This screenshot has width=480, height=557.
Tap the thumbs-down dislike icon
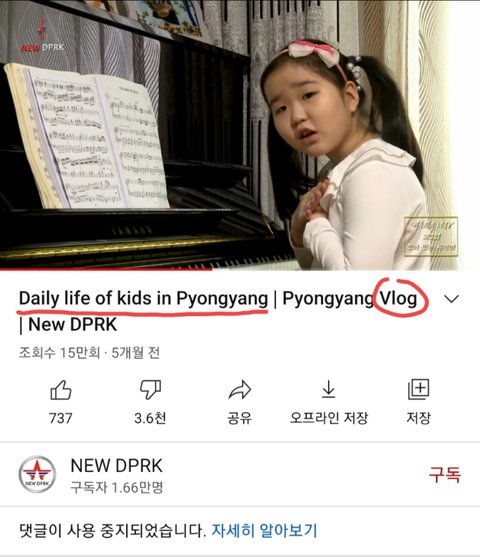tap(150, 390)
